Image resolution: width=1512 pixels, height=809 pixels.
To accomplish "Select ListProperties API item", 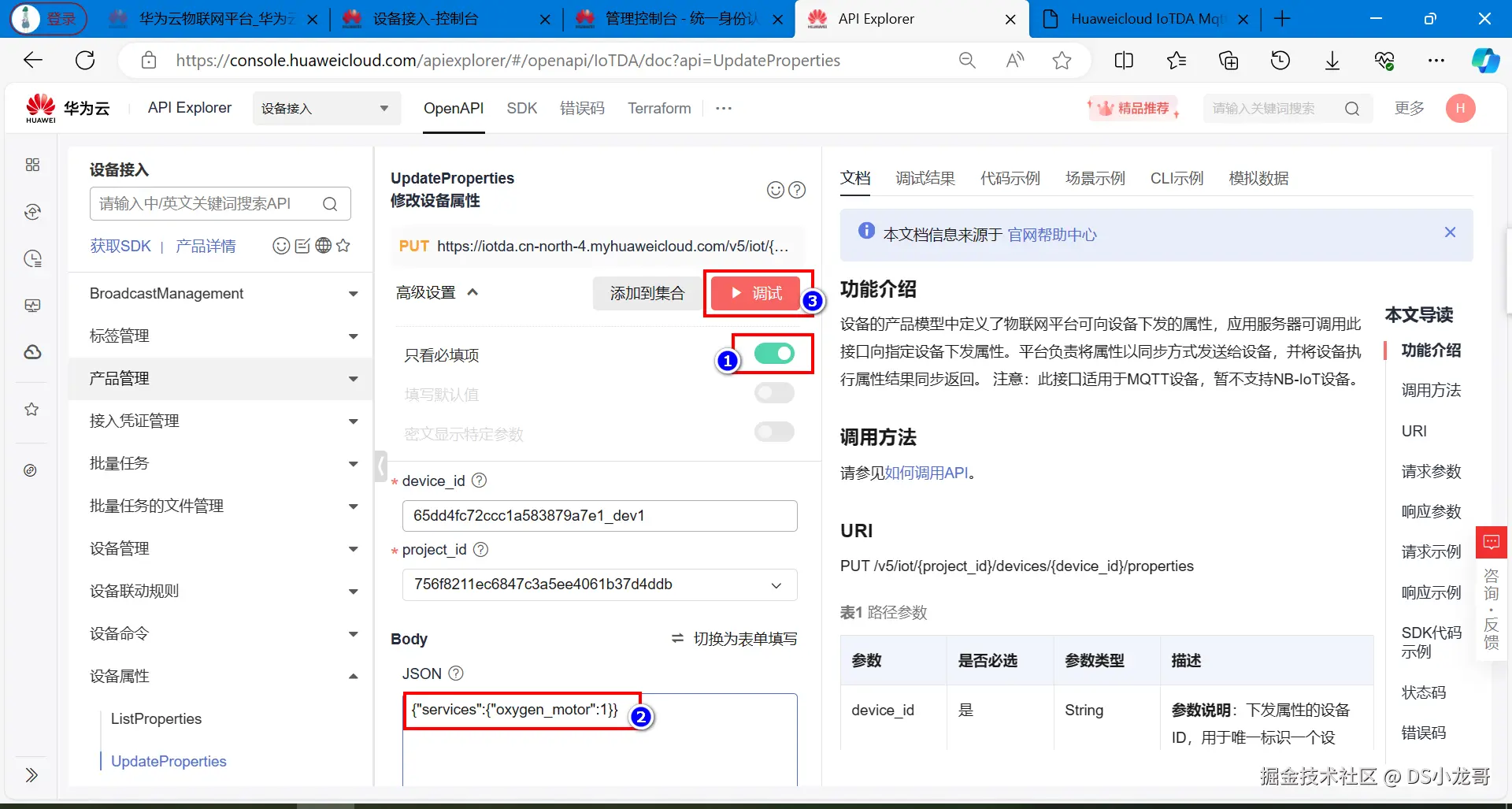I will click(x=156, y=719).
